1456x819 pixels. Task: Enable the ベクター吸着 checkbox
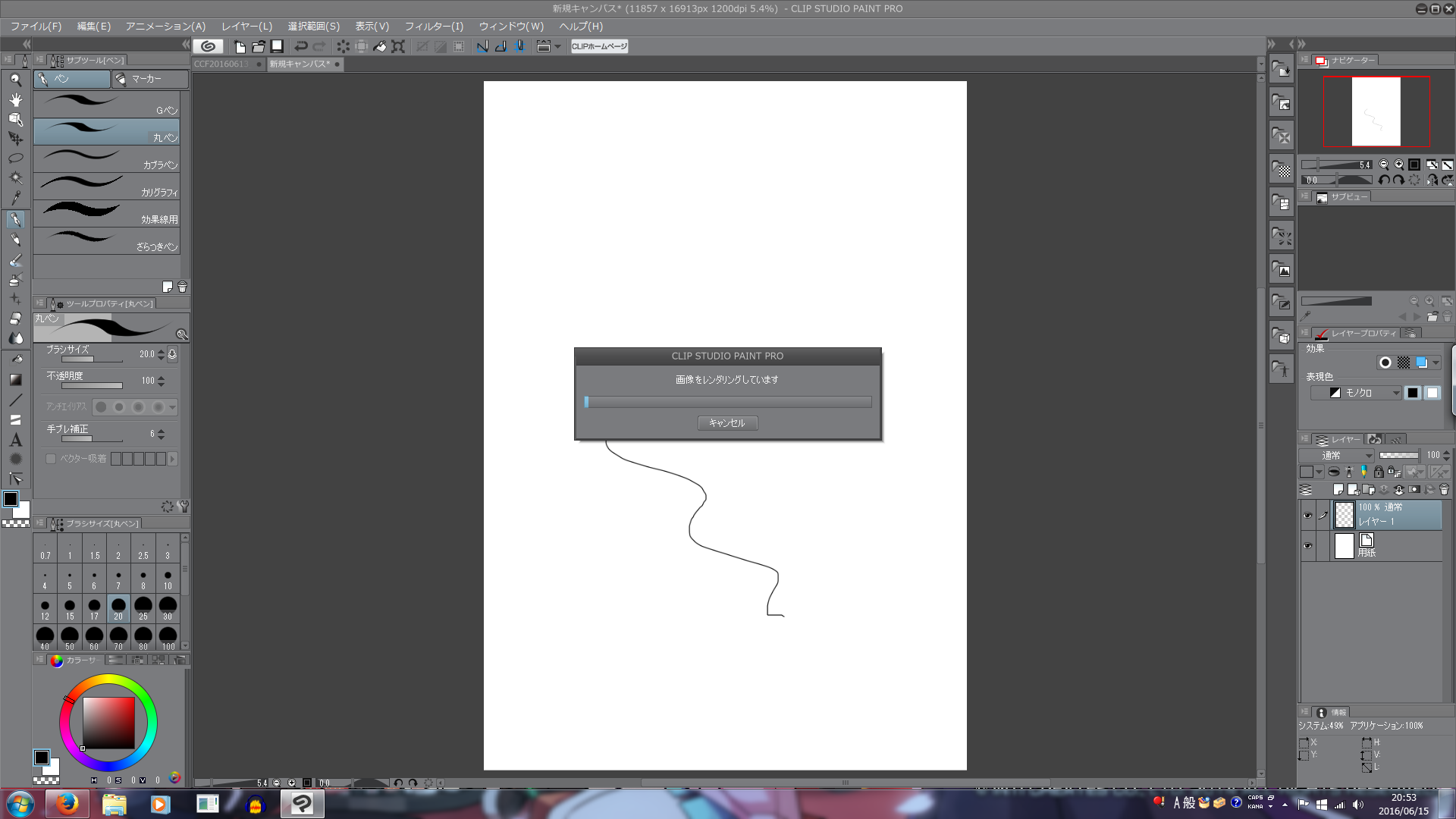point(51,459)
